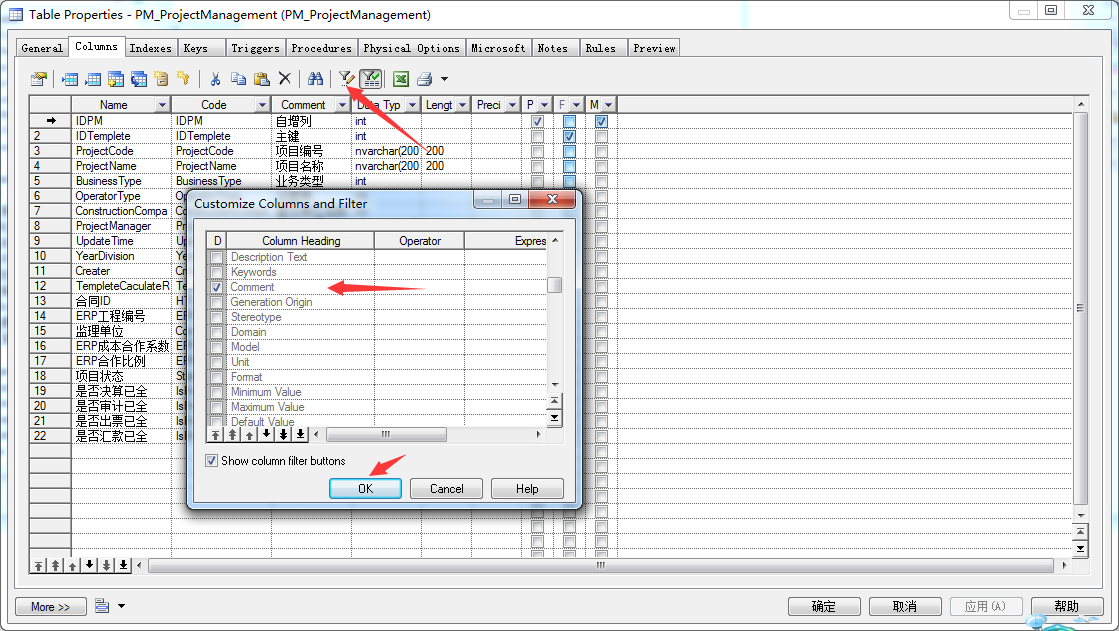
Task: Switch to the Physical Options tab
Action: coord(412,48)
